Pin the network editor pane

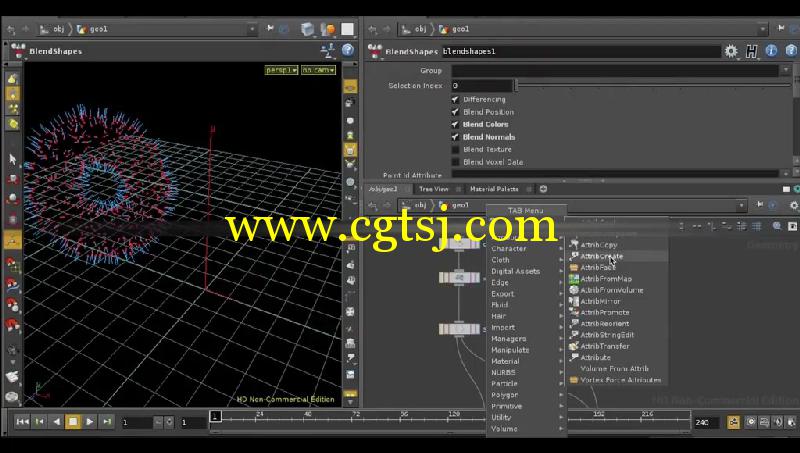click(x=760, y=205)
